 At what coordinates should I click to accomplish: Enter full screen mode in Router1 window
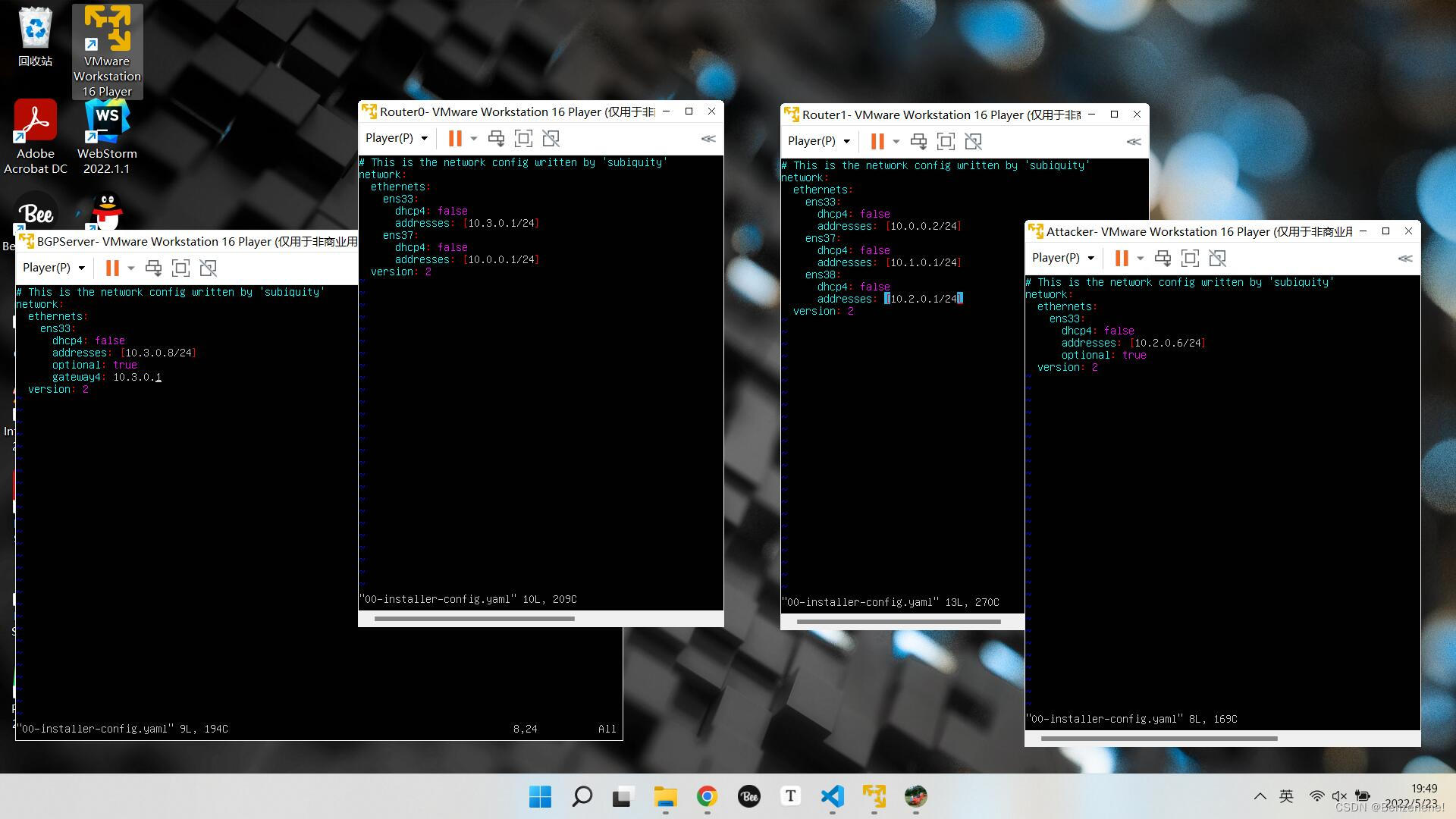946,141
